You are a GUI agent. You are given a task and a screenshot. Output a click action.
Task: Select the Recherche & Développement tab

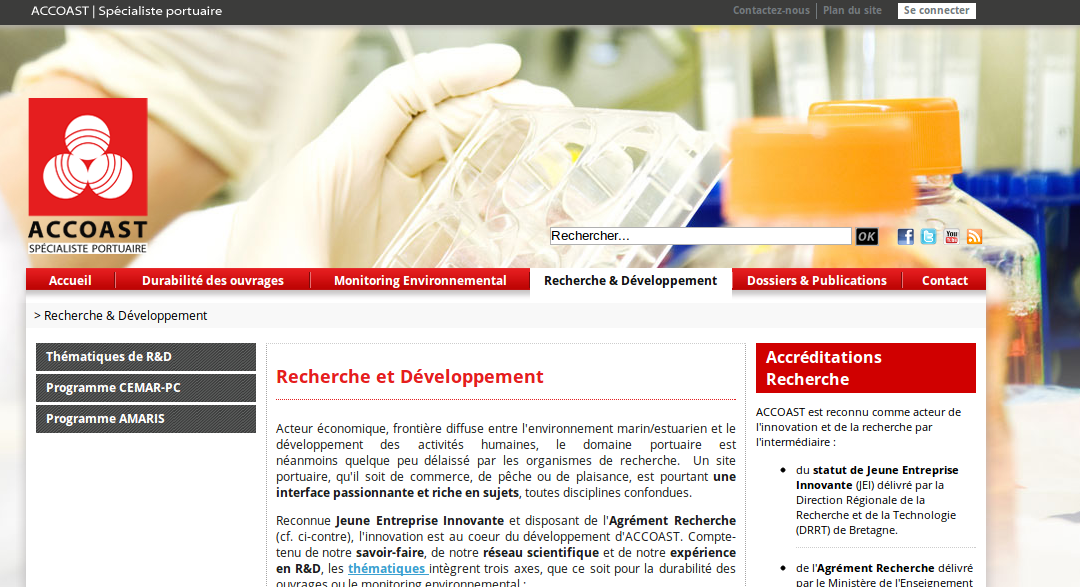click(630, 282)
